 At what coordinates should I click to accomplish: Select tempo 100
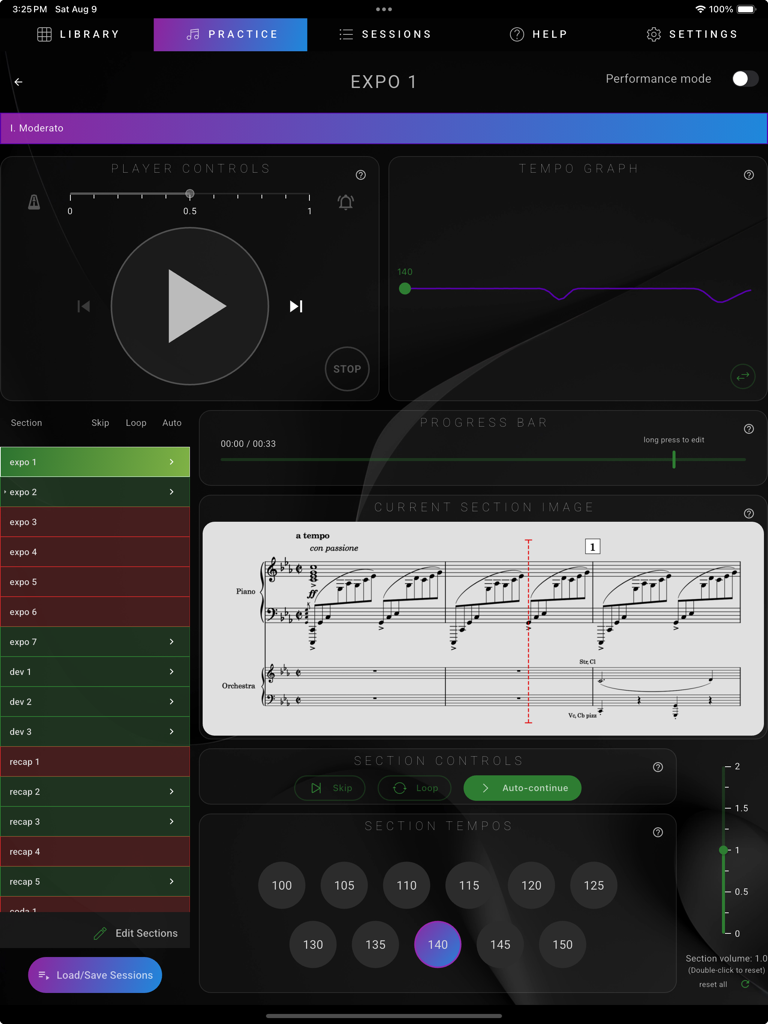click(281, 886)
